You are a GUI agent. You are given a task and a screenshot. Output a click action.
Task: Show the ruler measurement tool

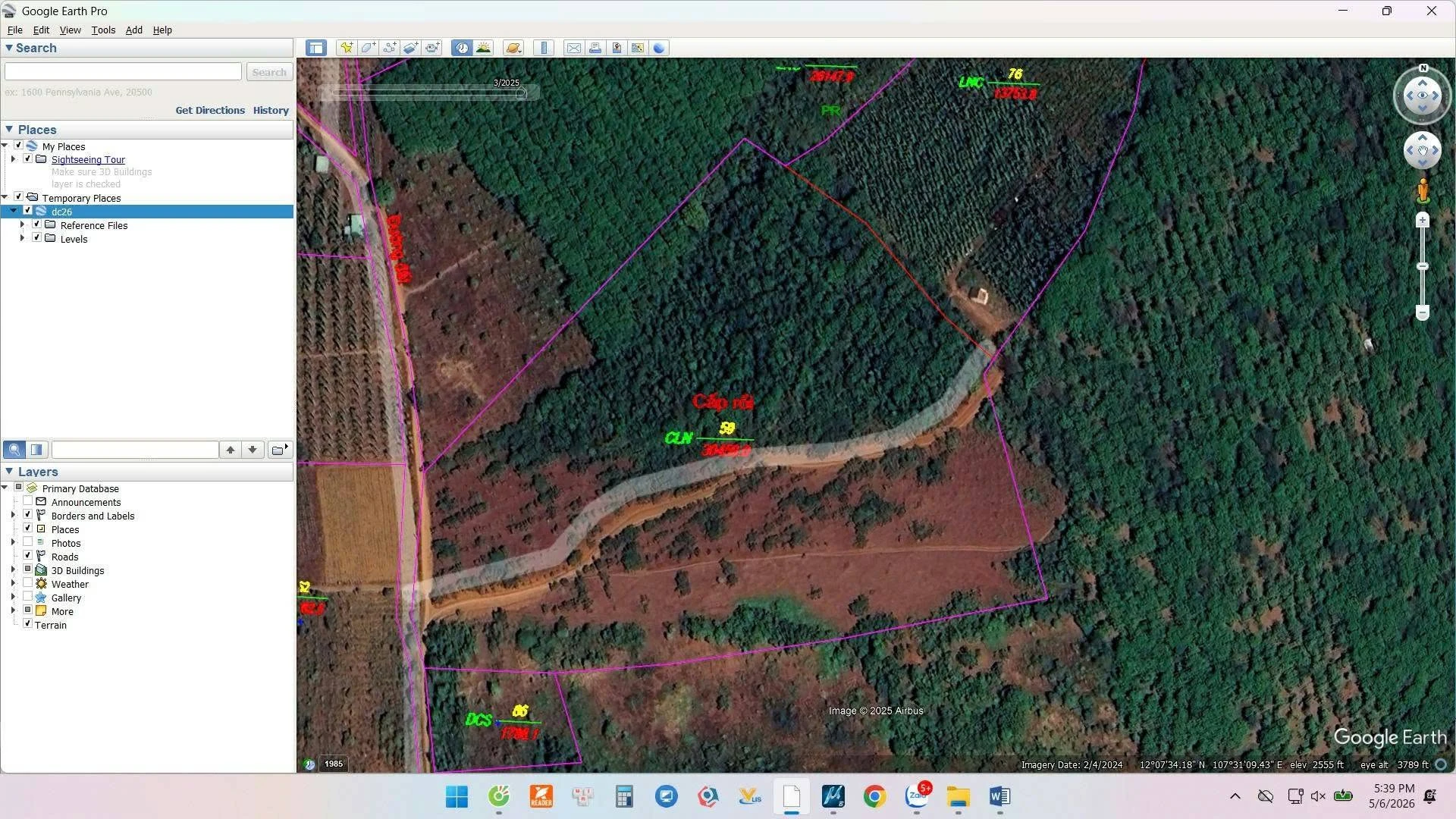544,48
